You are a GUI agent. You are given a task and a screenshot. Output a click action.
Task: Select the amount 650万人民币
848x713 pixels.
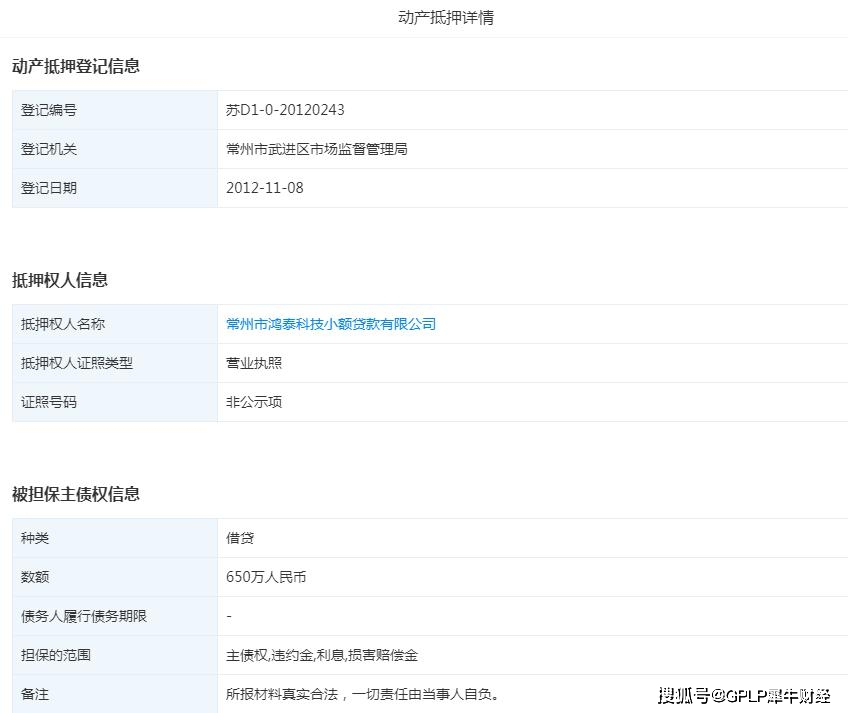(266, 577)
